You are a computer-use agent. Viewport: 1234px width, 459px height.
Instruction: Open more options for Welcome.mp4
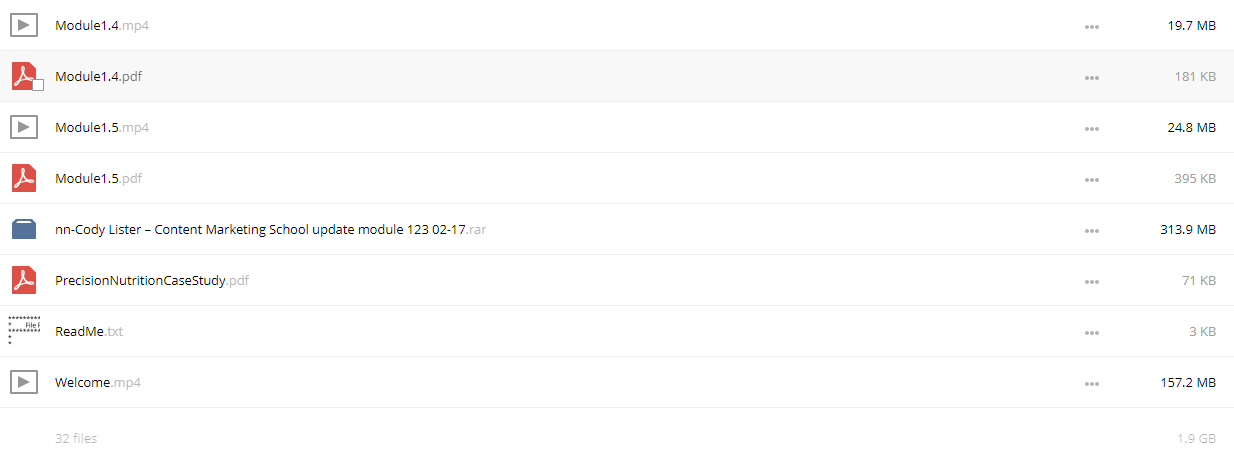pyautogui.click(x=1092, y=383)
